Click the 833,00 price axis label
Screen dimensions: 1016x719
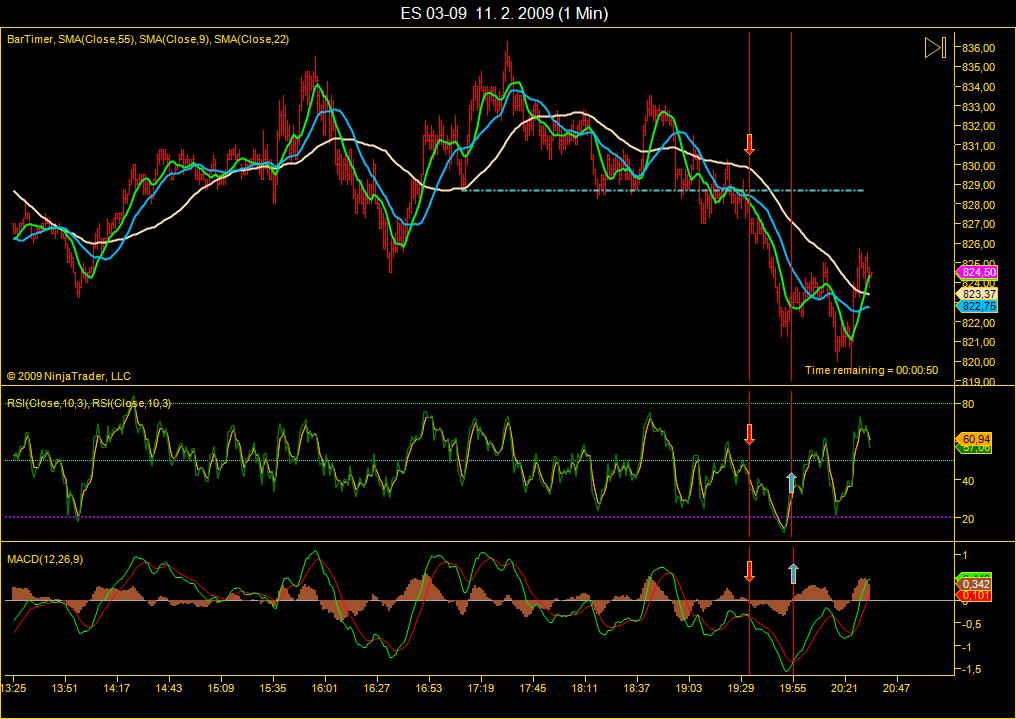[x=978, y=107]
